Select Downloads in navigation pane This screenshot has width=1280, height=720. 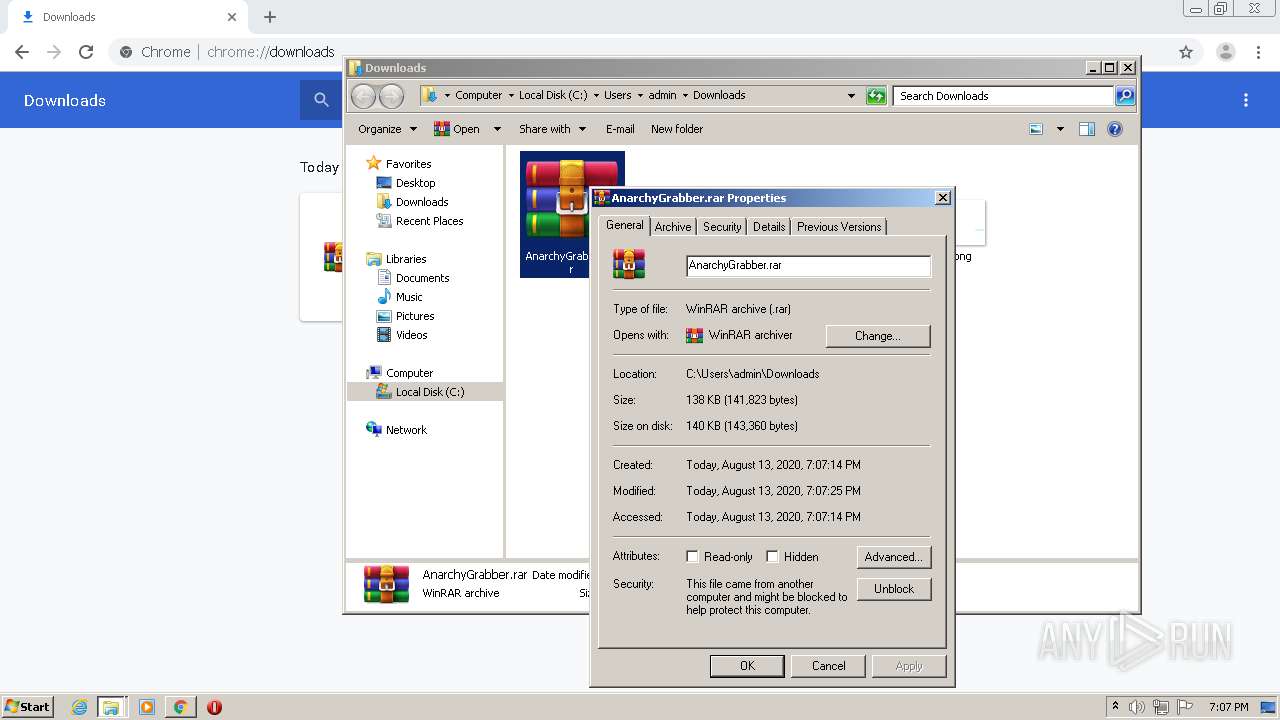coord(422,202)
